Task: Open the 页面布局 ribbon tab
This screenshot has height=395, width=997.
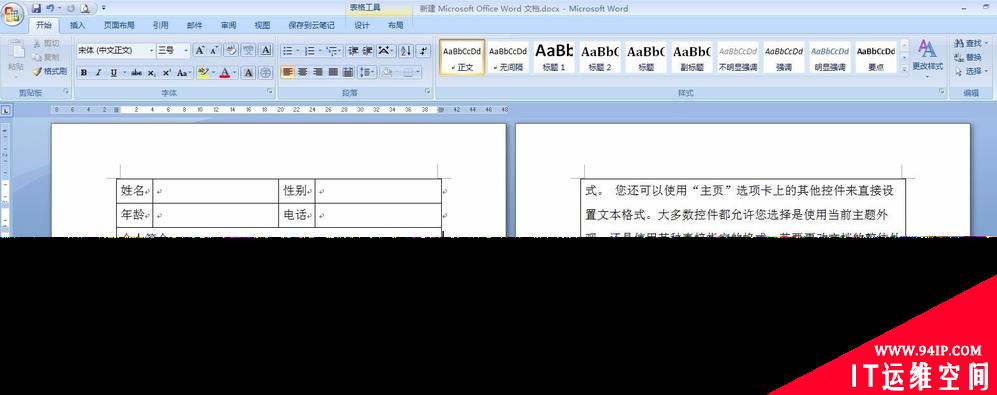Action: 120,25
